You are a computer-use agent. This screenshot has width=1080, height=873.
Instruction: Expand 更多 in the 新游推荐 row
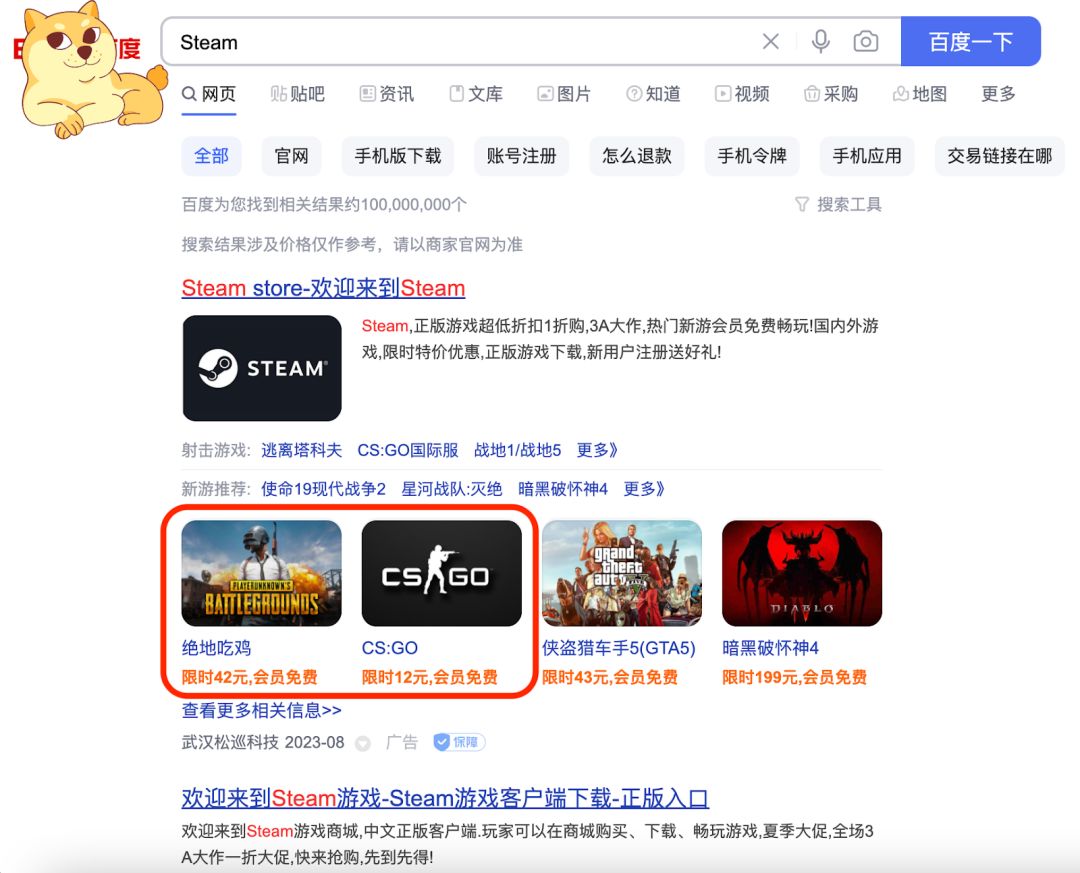click(644, 489)
